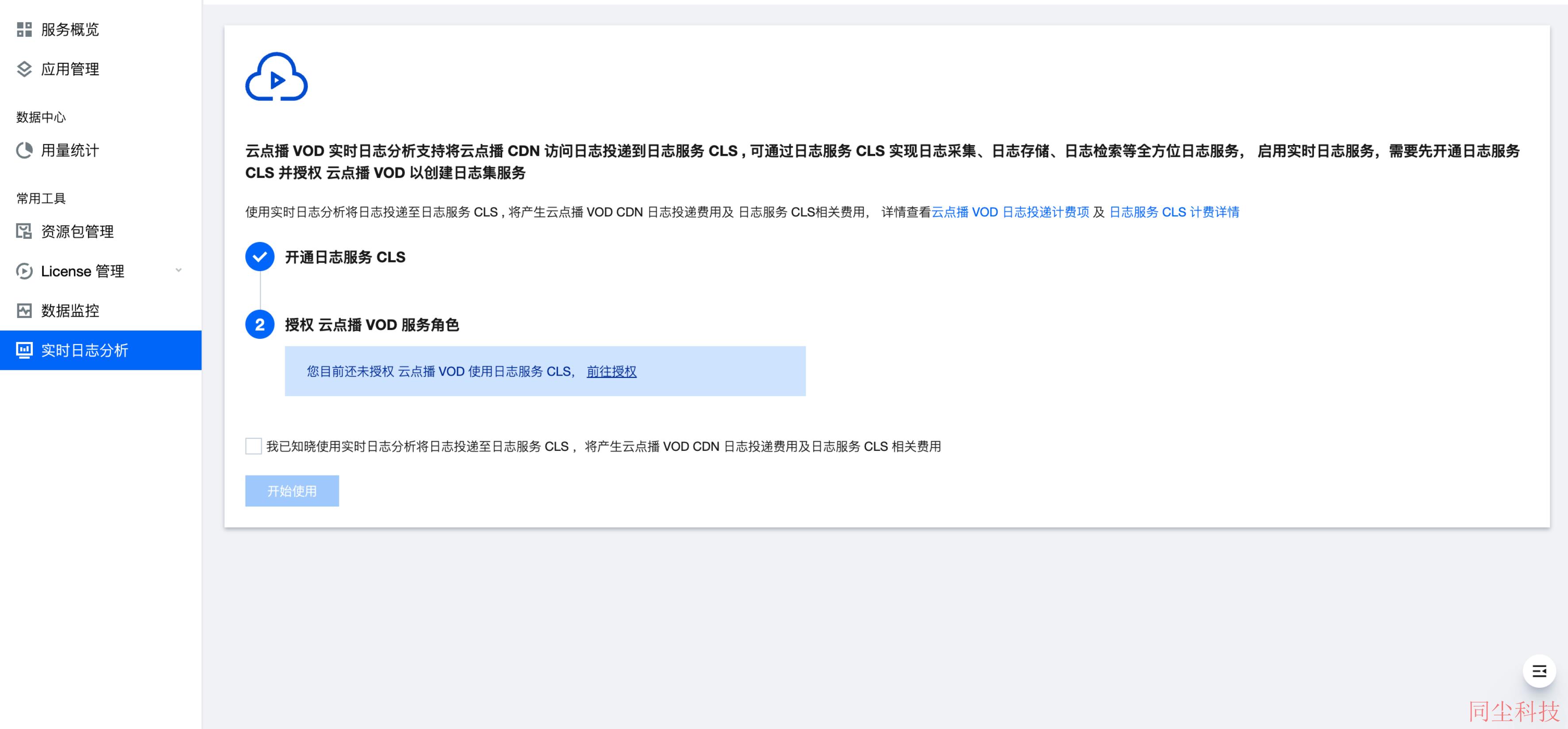Click the cloud VOD logo icon
Viewport: 1568px width, 729px height.
pyautogui.click(x=277, y=77)
